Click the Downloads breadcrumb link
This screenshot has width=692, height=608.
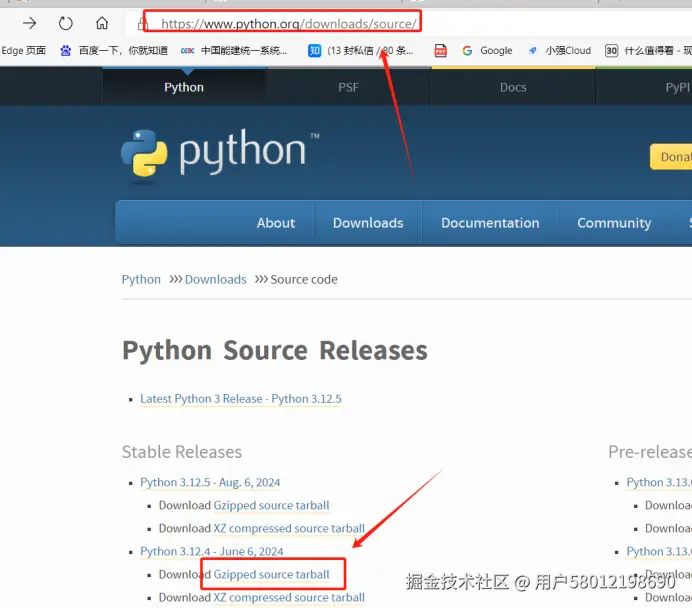coord(215,279)
